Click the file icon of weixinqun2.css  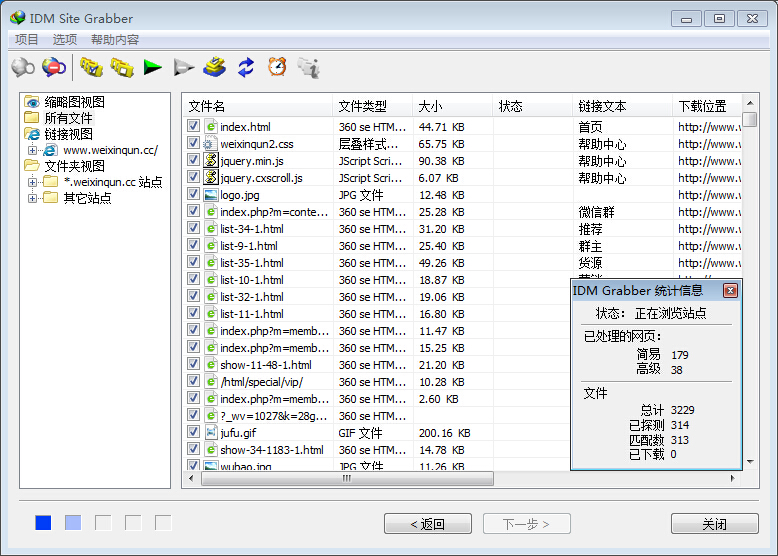pos(210,144)
